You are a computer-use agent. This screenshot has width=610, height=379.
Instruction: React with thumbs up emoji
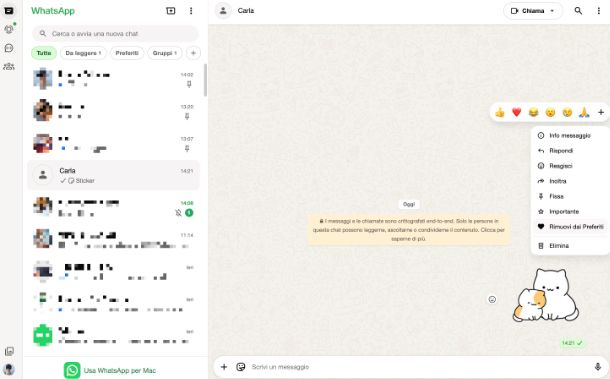[500, 112]
